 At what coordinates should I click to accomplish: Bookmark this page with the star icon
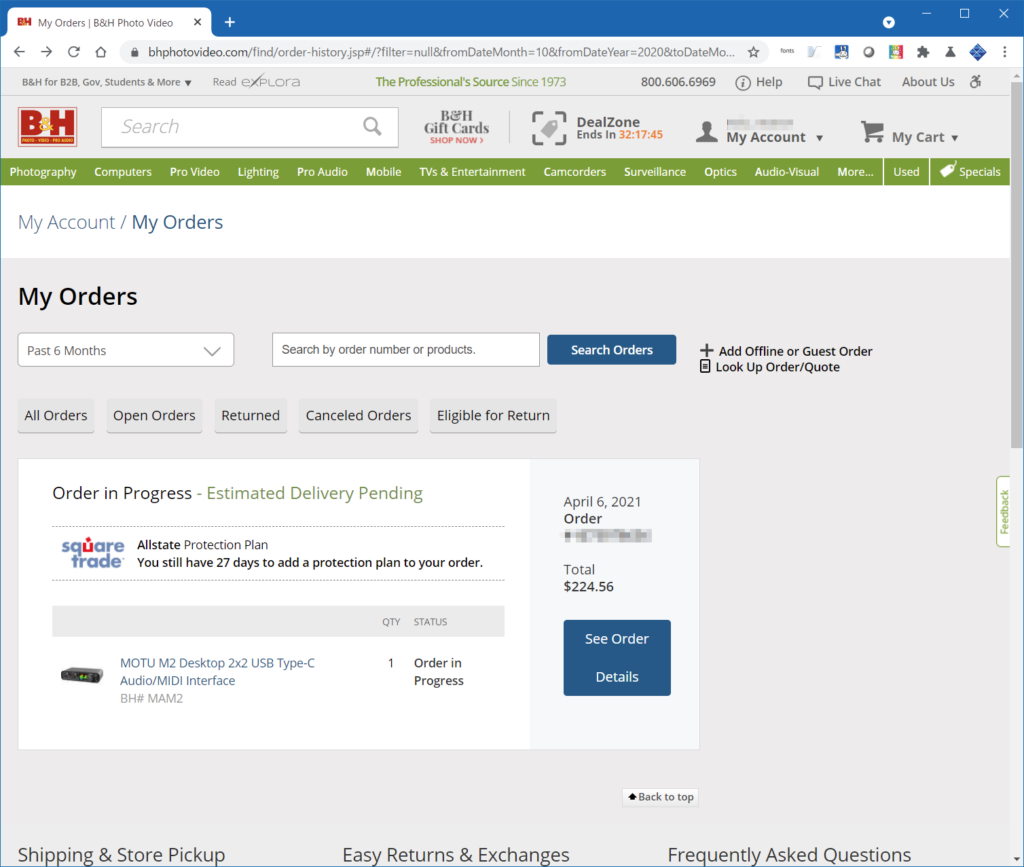tap(754, 52)
